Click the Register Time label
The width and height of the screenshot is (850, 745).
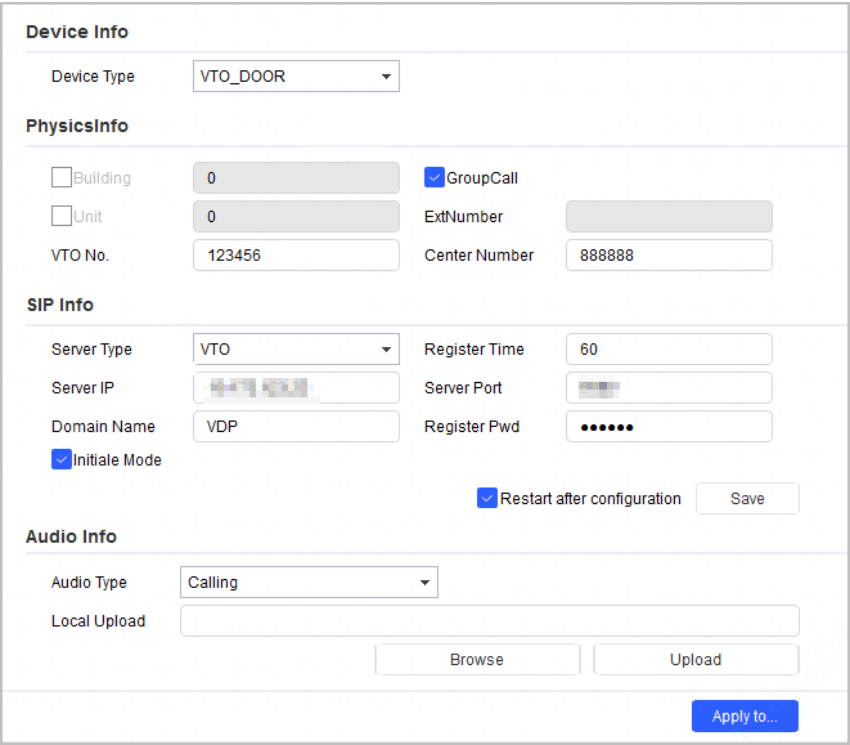pos(474,349)
